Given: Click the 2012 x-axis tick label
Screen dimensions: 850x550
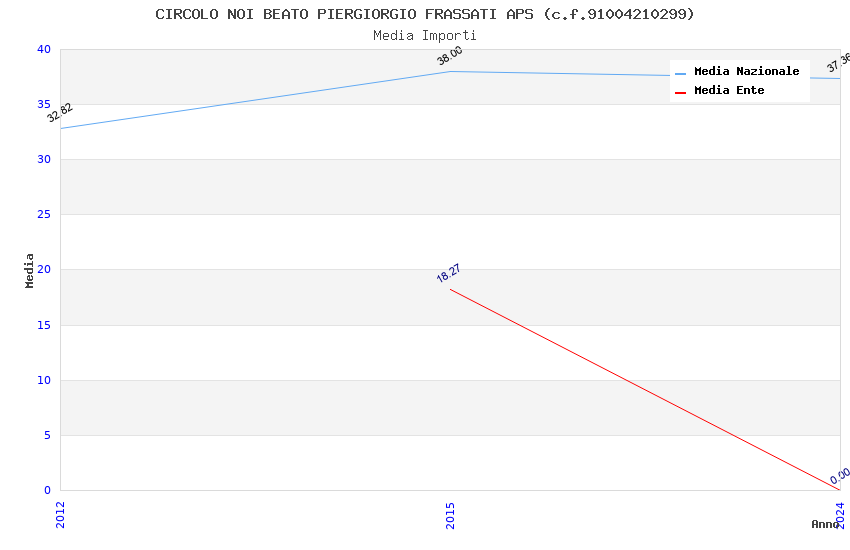Looking at the screenshot, I should (x=60, y=514).
